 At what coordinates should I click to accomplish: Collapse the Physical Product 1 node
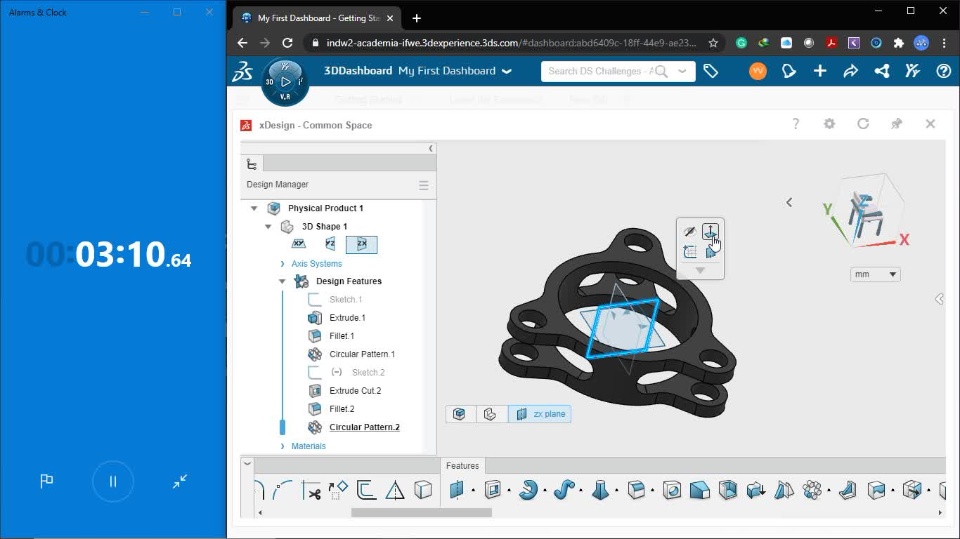click(254, 208)
